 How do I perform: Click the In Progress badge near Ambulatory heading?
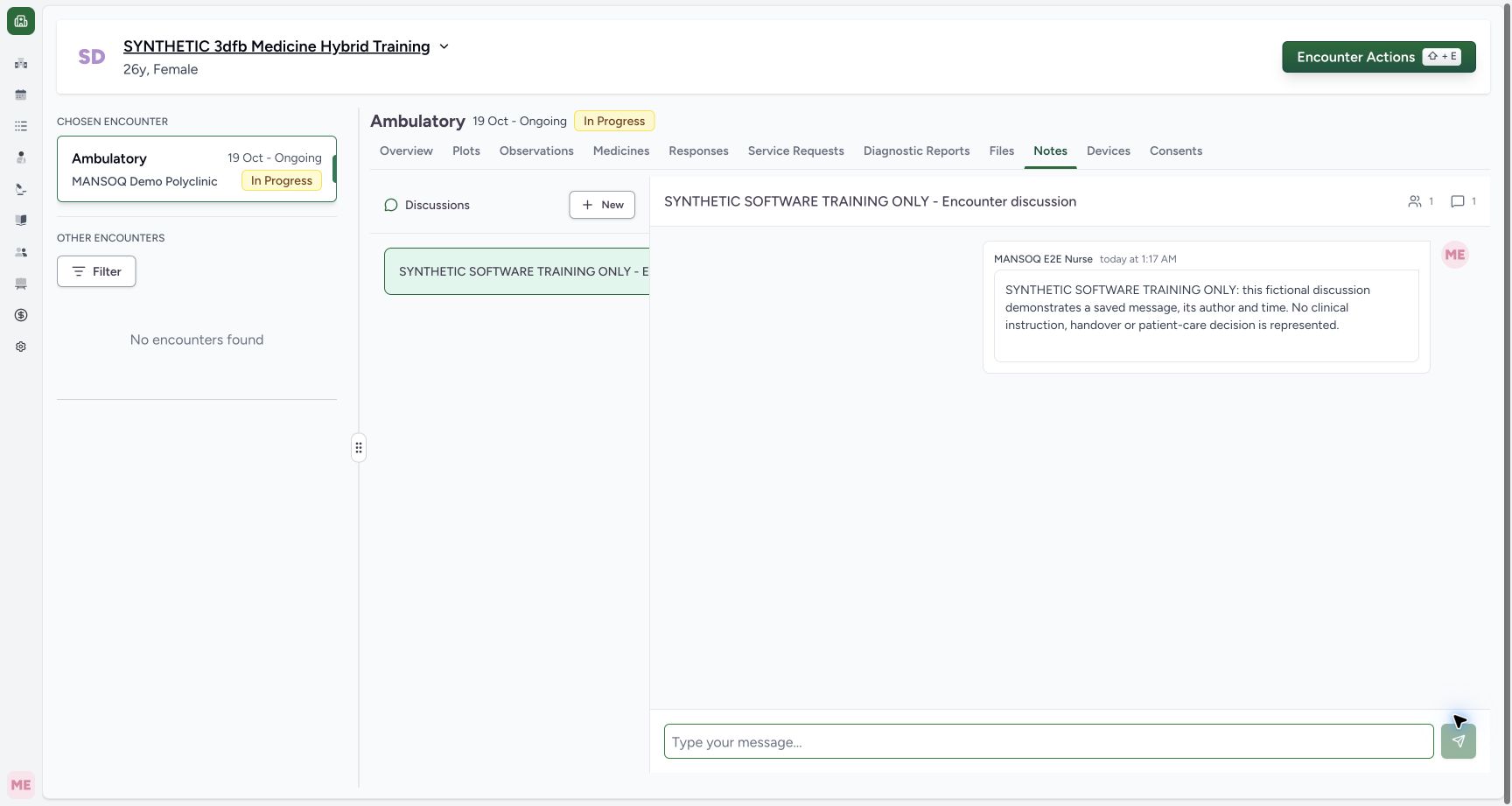pos(614,121)
